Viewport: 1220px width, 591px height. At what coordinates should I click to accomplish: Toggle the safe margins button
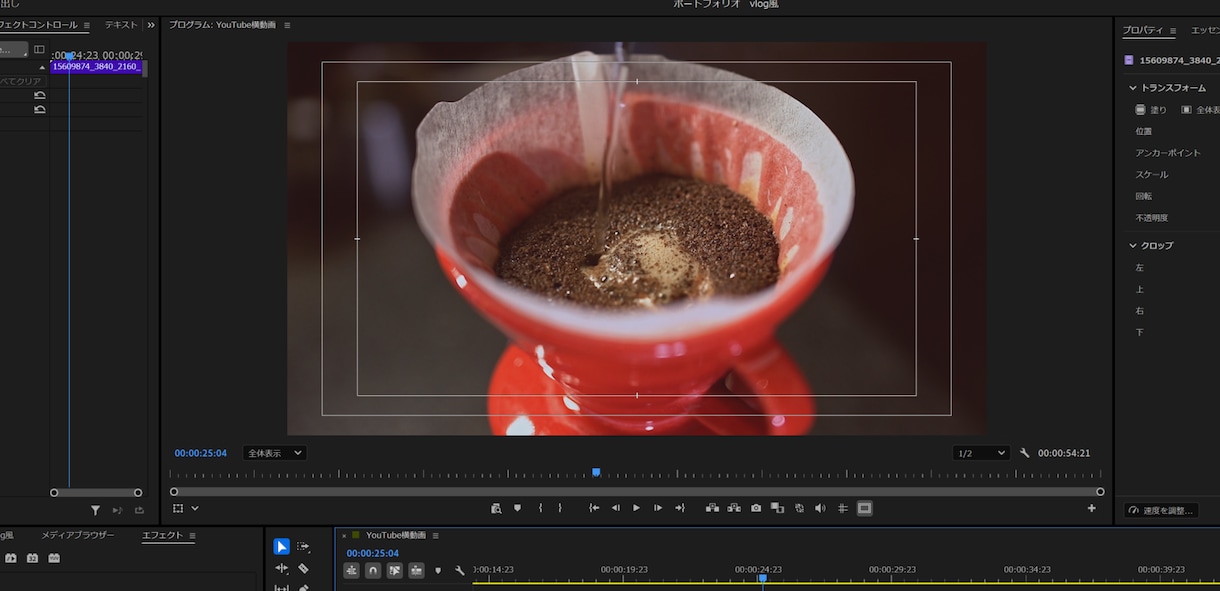tap(865, 508)
